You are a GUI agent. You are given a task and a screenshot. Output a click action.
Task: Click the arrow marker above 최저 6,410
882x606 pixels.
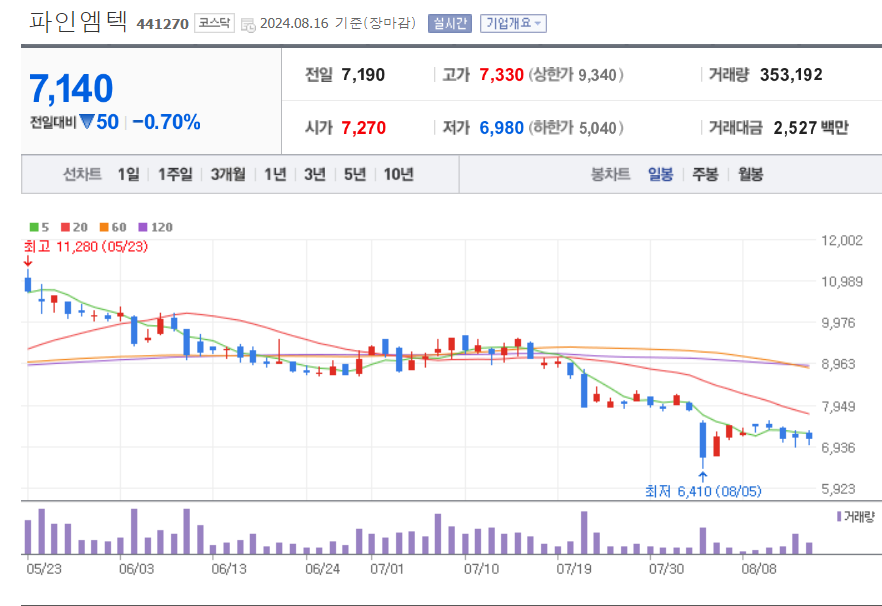704,475
